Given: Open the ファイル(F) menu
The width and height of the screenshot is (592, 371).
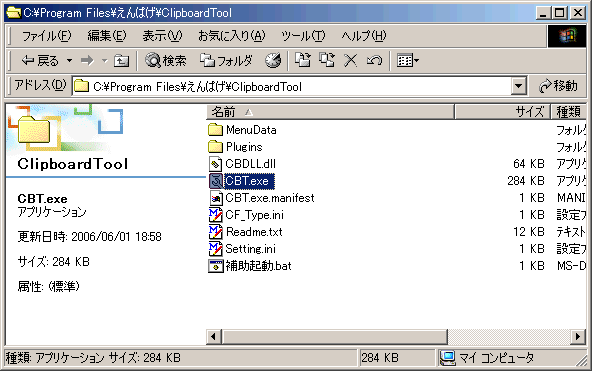Looking at the screenshot, I should click(x=46, y=36).
